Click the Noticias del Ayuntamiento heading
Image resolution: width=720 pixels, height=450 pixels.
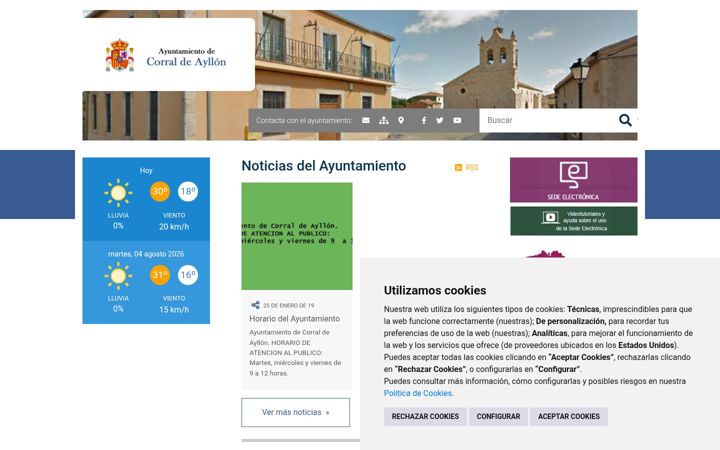tap(324, 166)
